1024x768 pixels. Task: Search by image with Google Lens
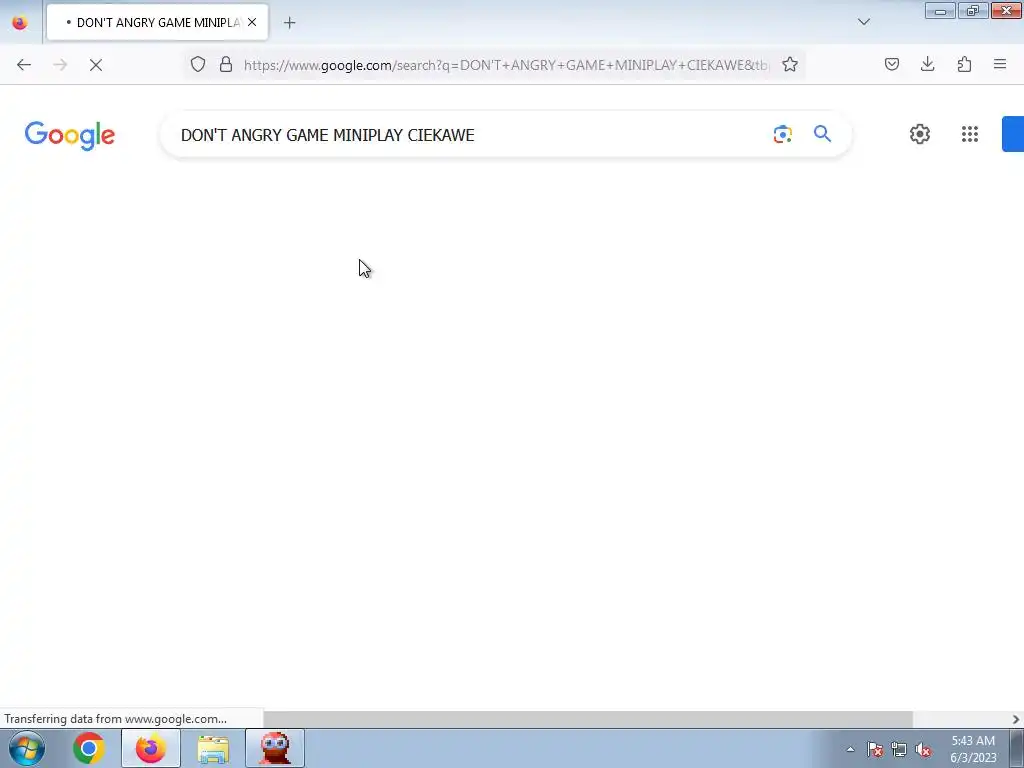tap(782, 134)
